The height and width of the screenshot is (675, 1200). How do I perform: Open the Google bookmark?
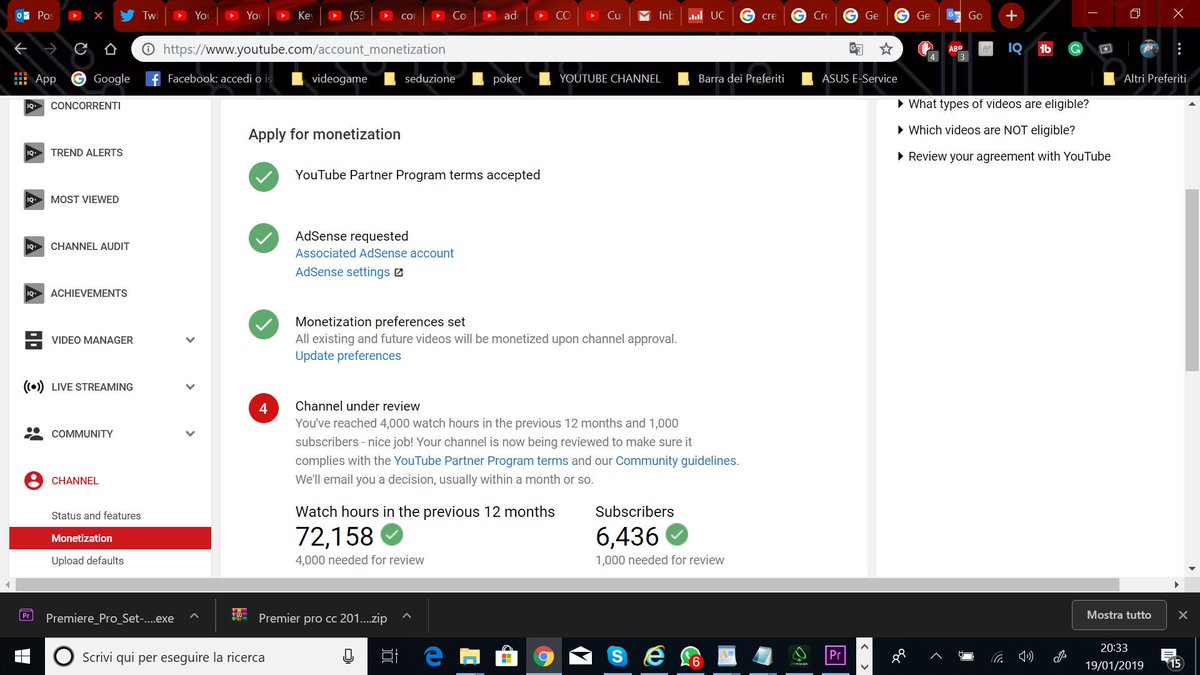(101, 79)
